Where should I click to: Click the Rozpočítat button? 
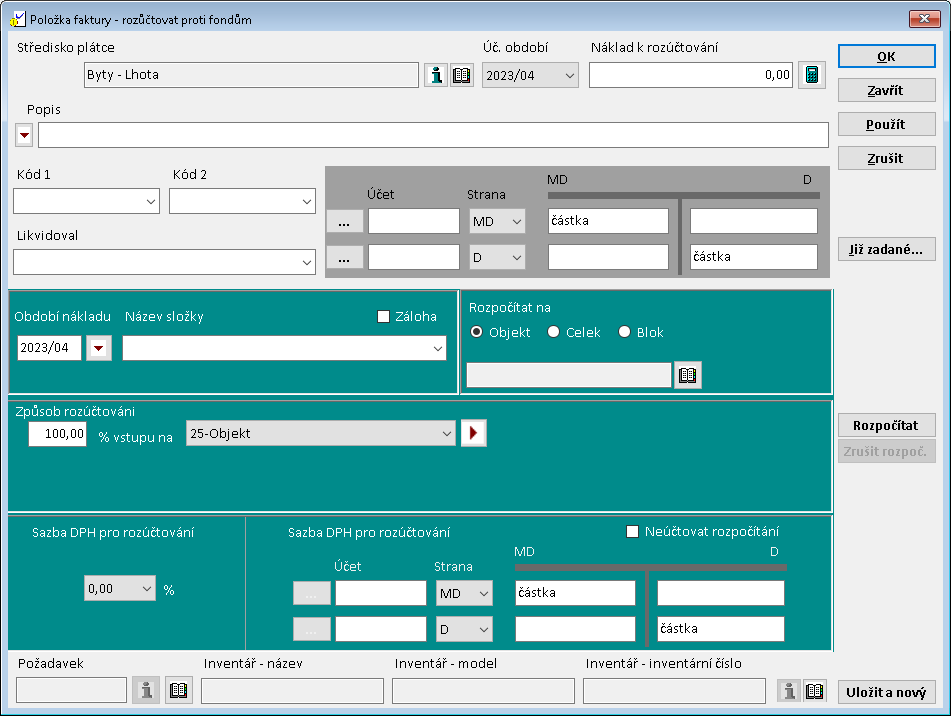click(x=887, y=424)
